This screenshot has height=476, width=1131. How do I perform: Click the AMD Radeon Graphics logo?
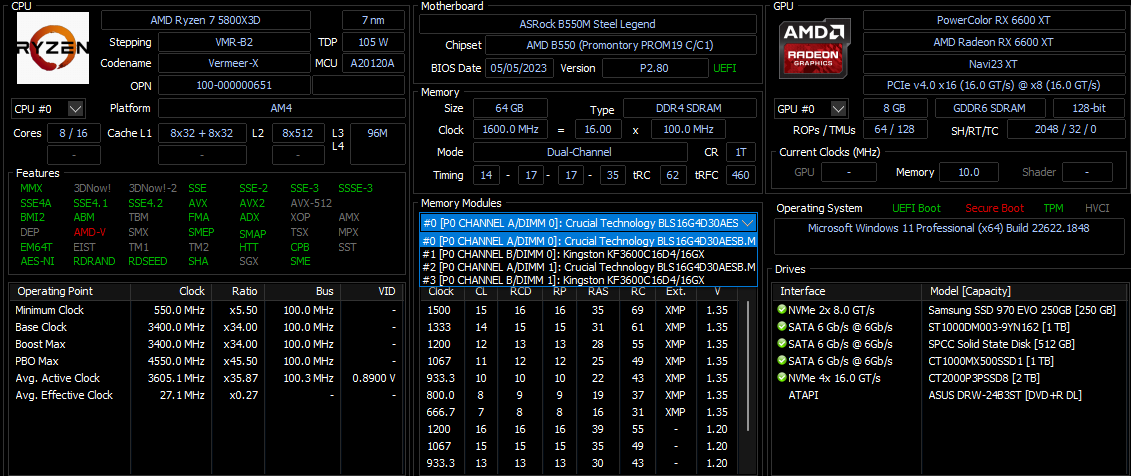pyautogui.click(x=812, y=50)
